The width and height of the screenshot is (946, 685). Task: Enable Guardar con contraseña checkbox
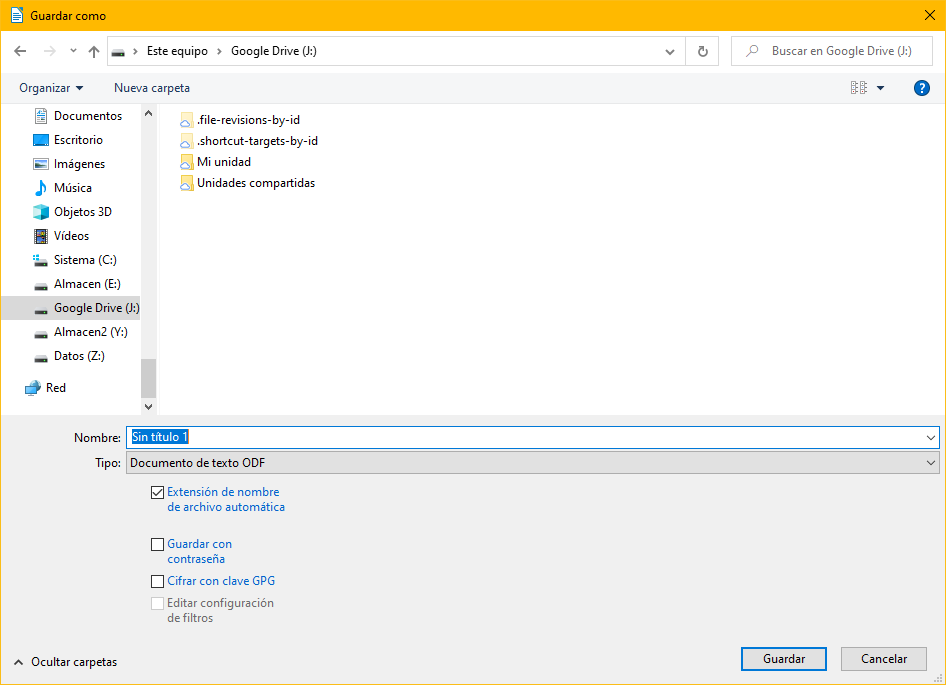coord(157,544)
